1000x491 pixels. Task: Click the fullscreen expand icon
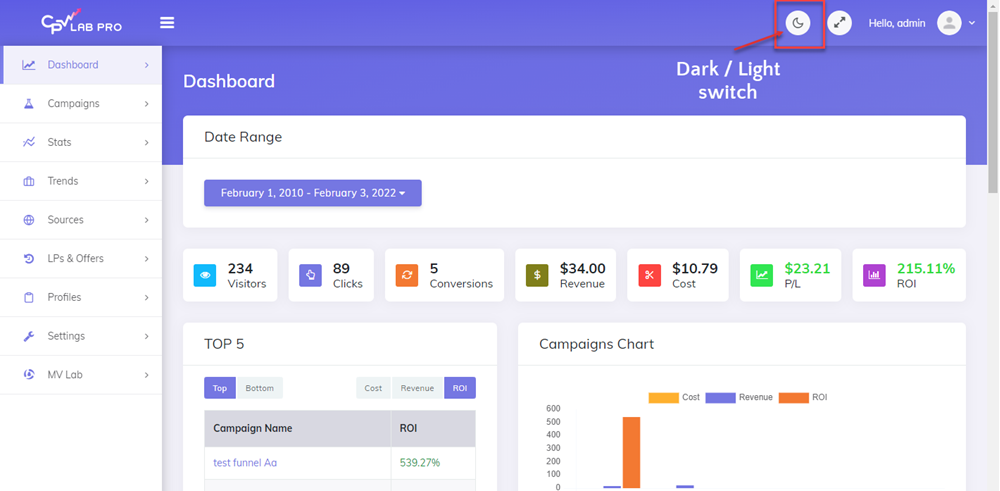click(840, 23)
